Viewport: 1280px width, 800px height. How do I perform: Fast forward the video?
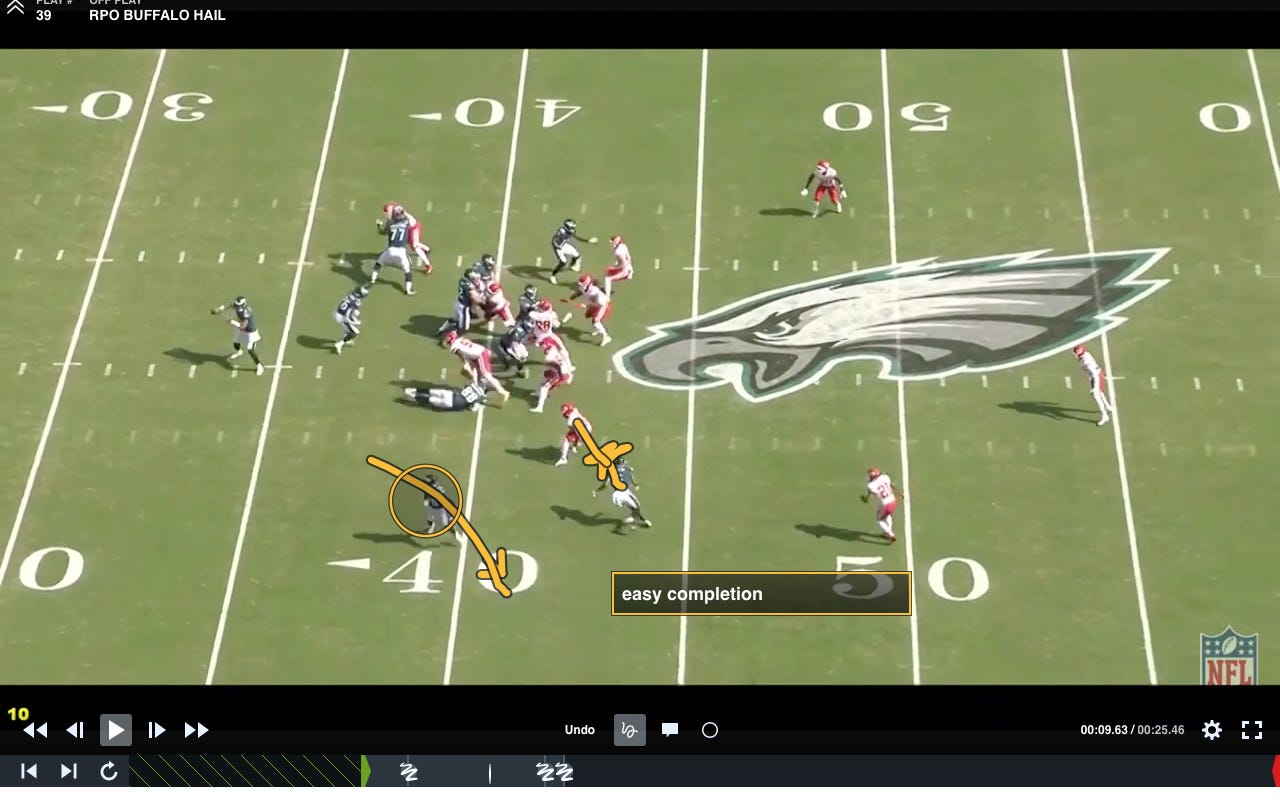[x=197, y=731]
